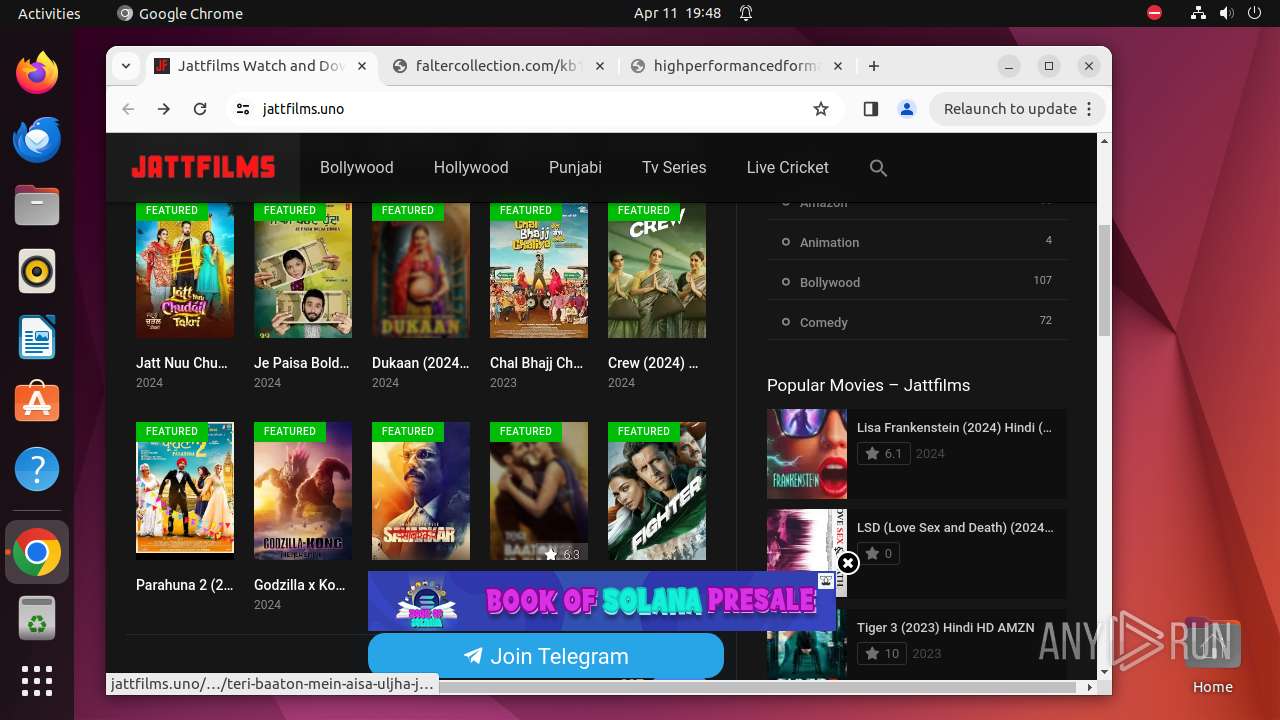Go back using the back arrow
1280x720 pixels.
click(x=128, y=109)
